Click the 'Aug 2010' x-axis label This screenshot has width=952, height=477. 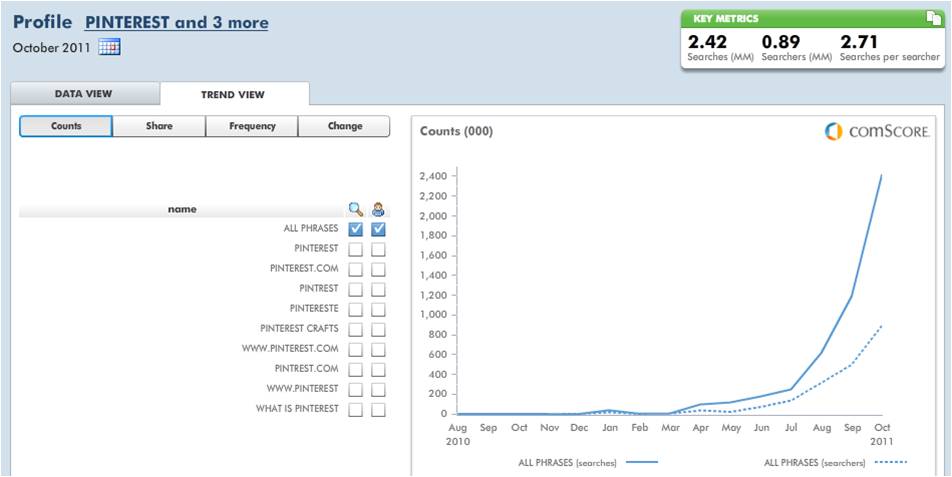tap(458, 435)
